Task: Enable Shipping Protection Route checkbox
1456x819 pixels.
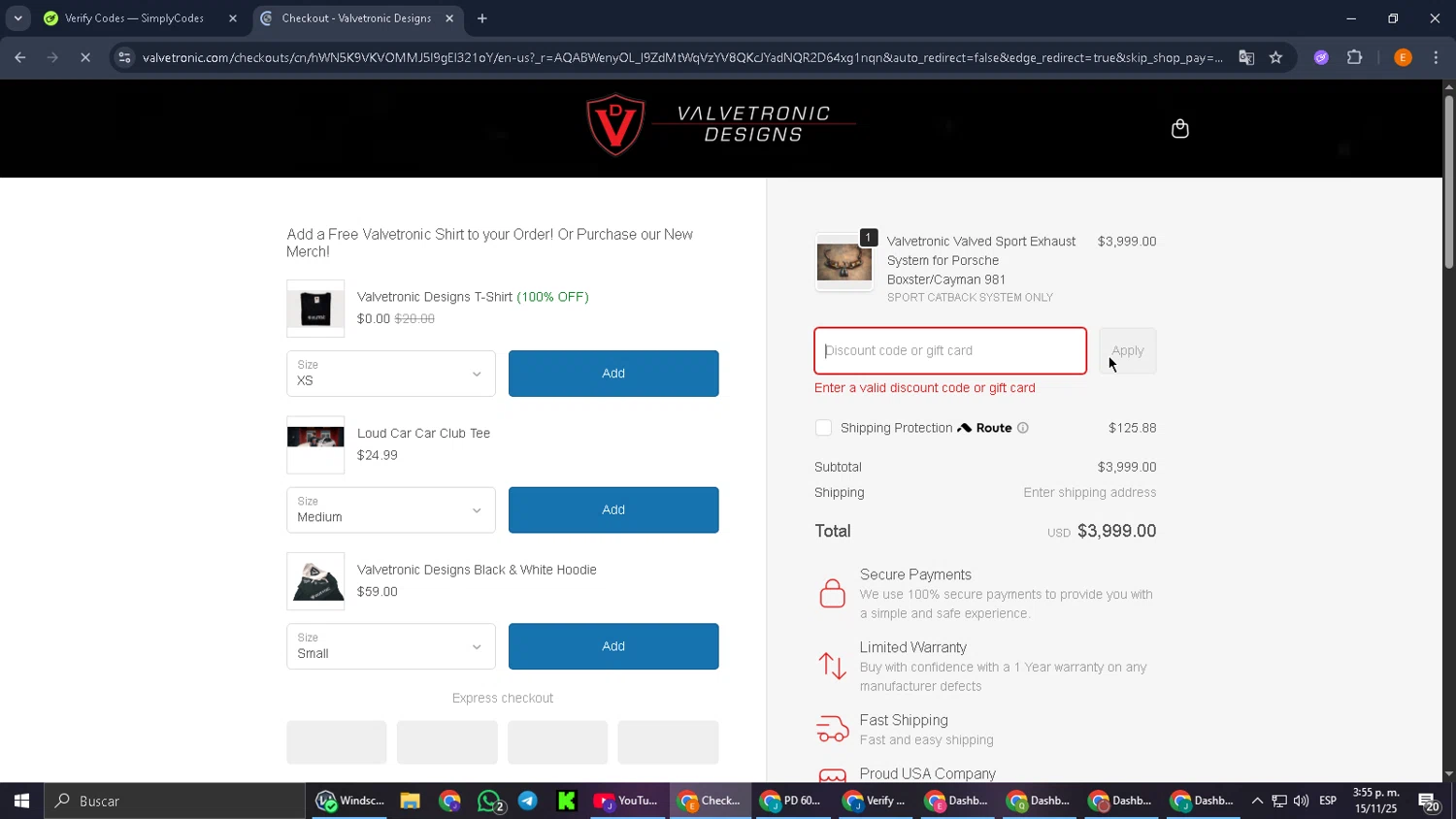Action: pos(823,428)
